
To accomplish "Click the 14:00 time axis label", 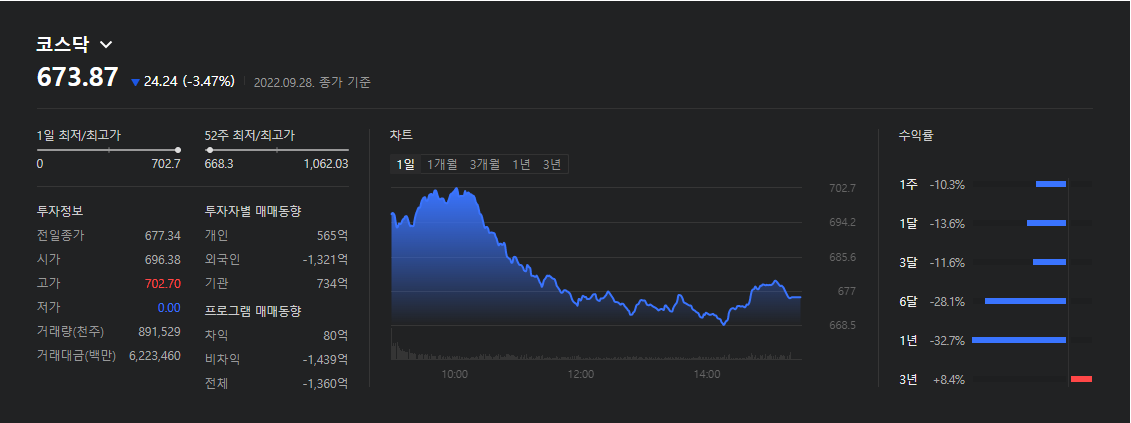I will pyautogui.click(x=707, y=374).
